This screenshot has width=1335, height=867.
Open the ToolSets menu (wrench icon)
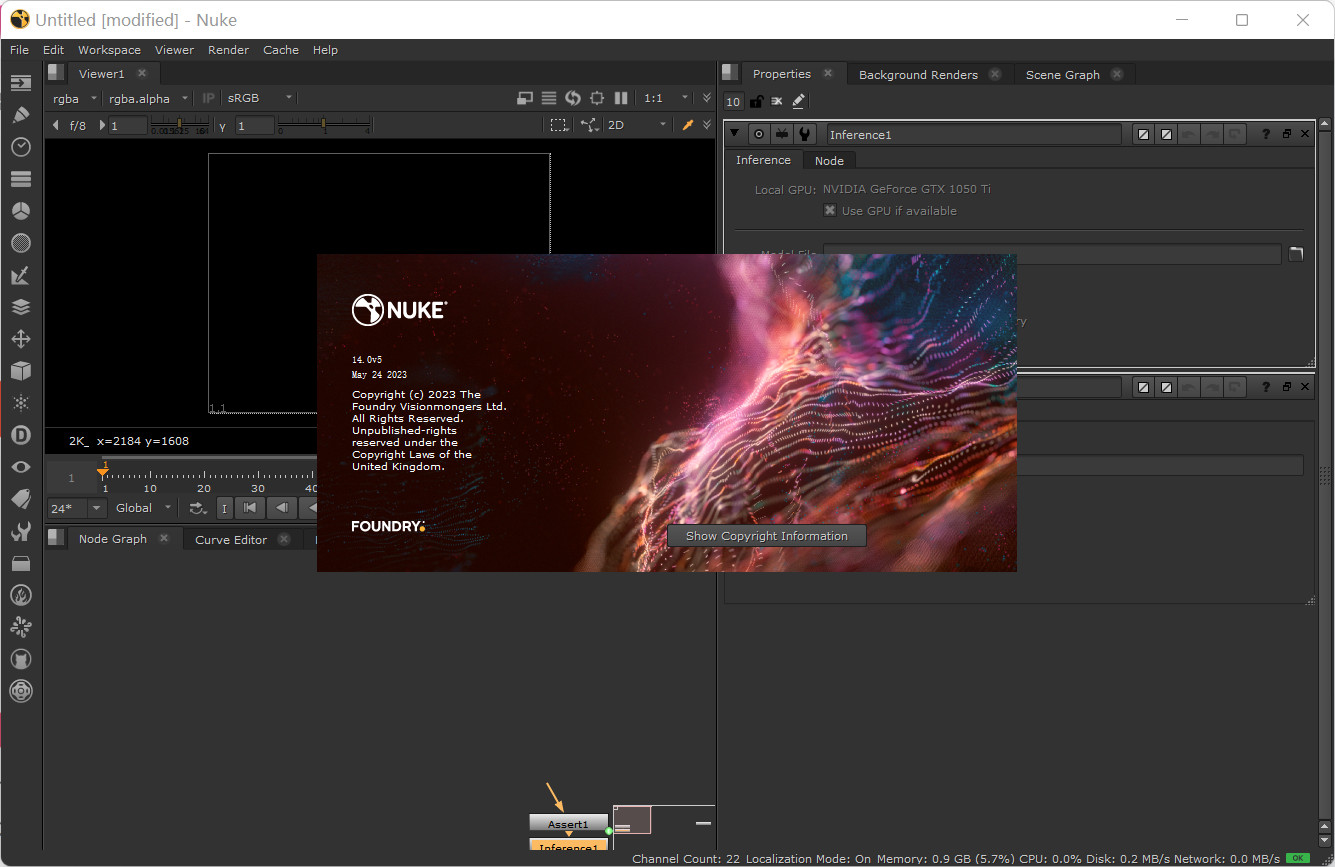(x=20, y=531)
